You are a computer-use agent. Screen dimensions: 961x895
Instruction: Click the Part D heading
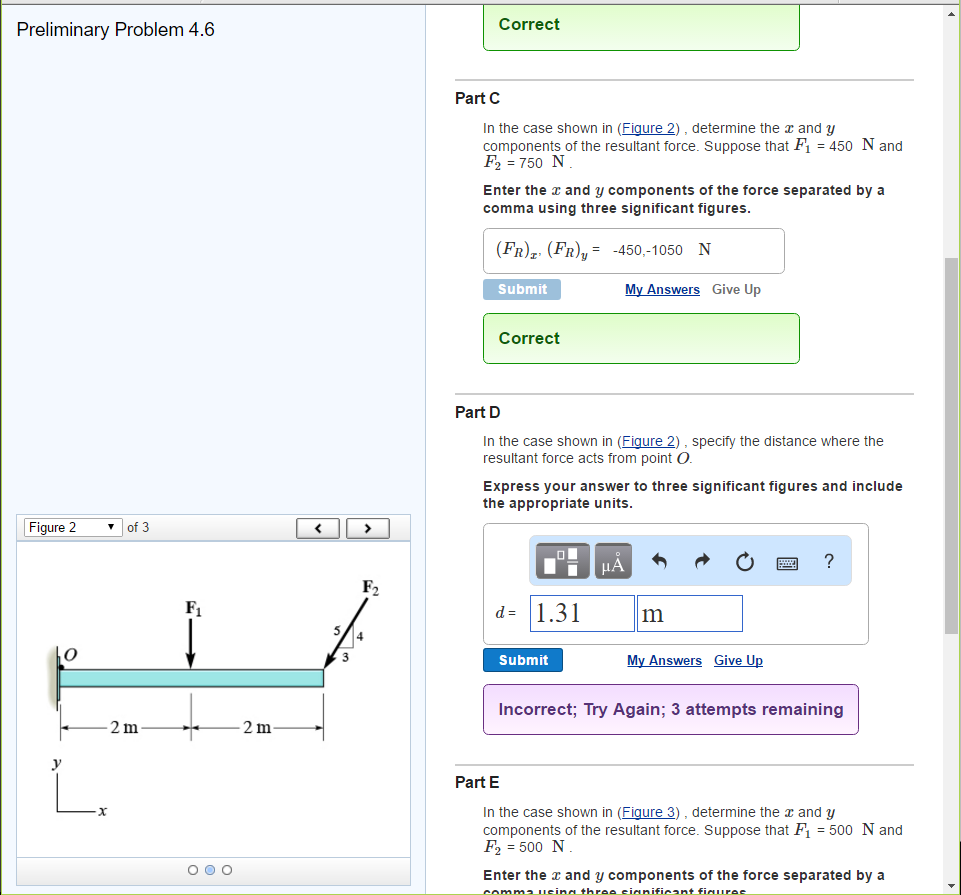coord(477,413)
